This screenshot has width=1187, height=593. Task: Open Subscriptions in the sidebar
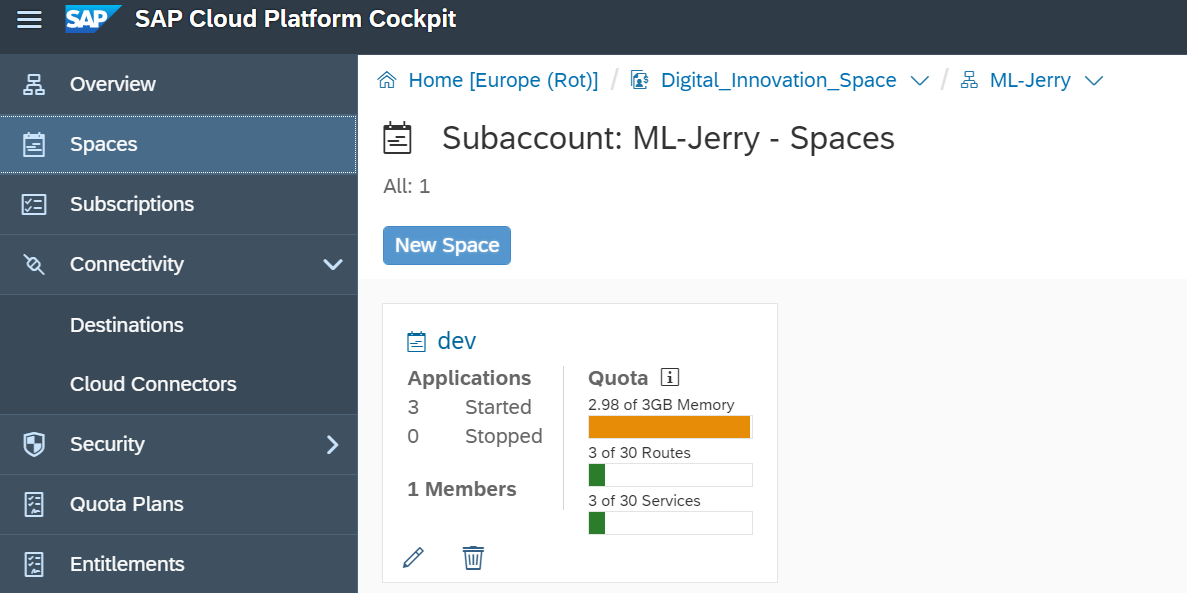(131, 204)
